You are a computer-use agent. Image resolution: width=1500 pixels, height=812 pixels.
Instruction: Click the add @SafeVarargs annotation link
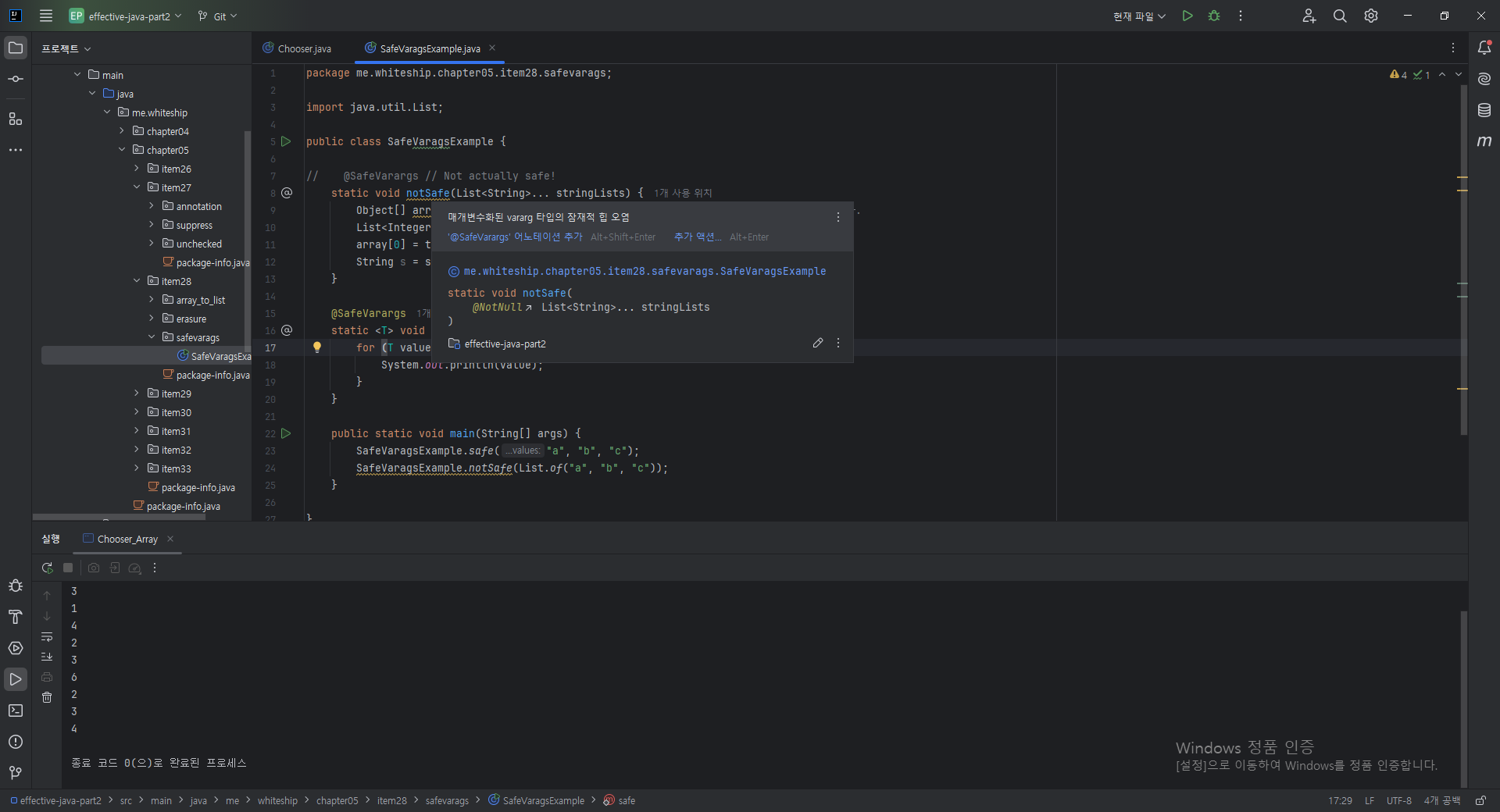click(x=516, y=237)
